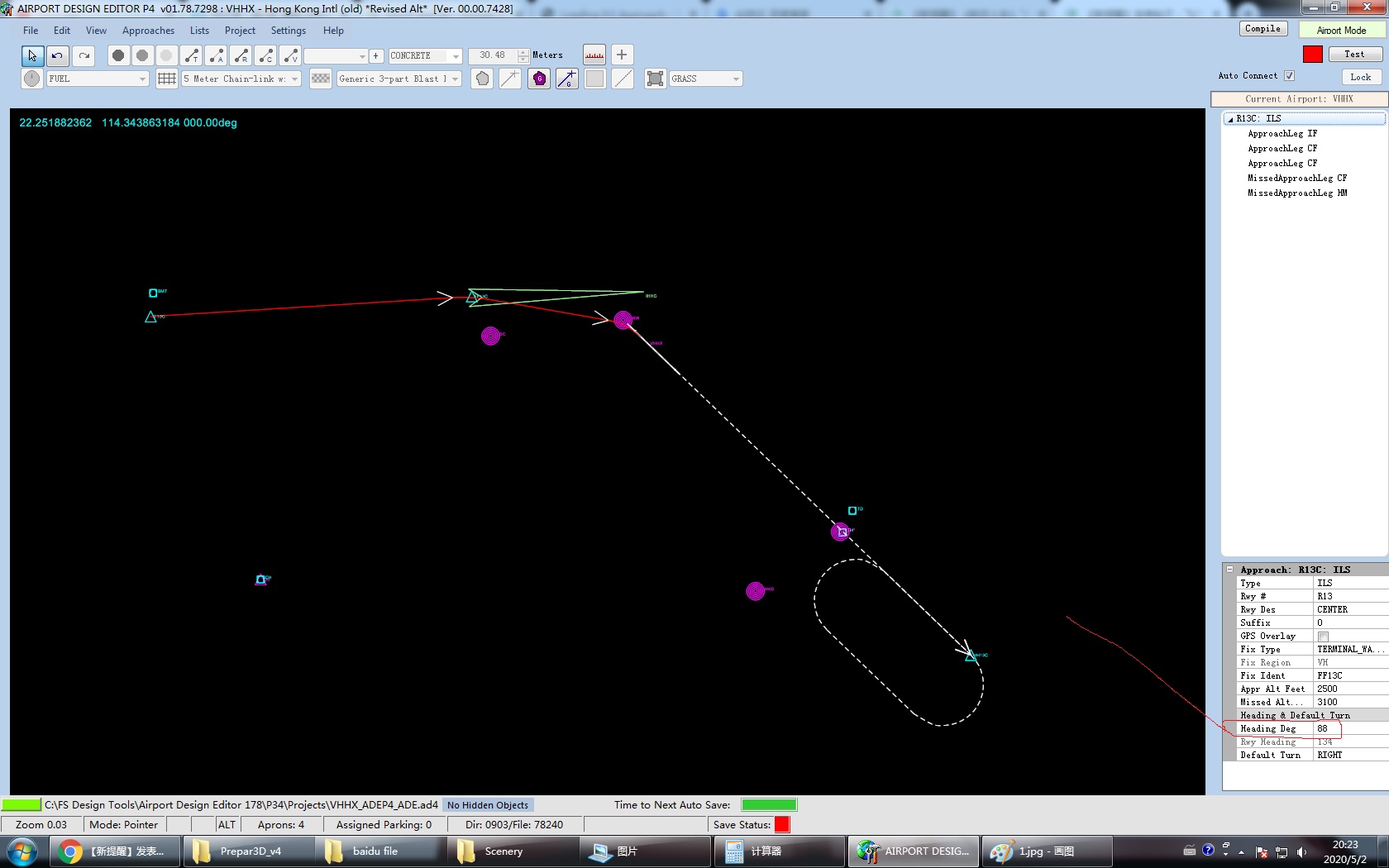Select the vehicle path link tool marked V
This screenshot has width=1389, height=868.
coord(290,55)
